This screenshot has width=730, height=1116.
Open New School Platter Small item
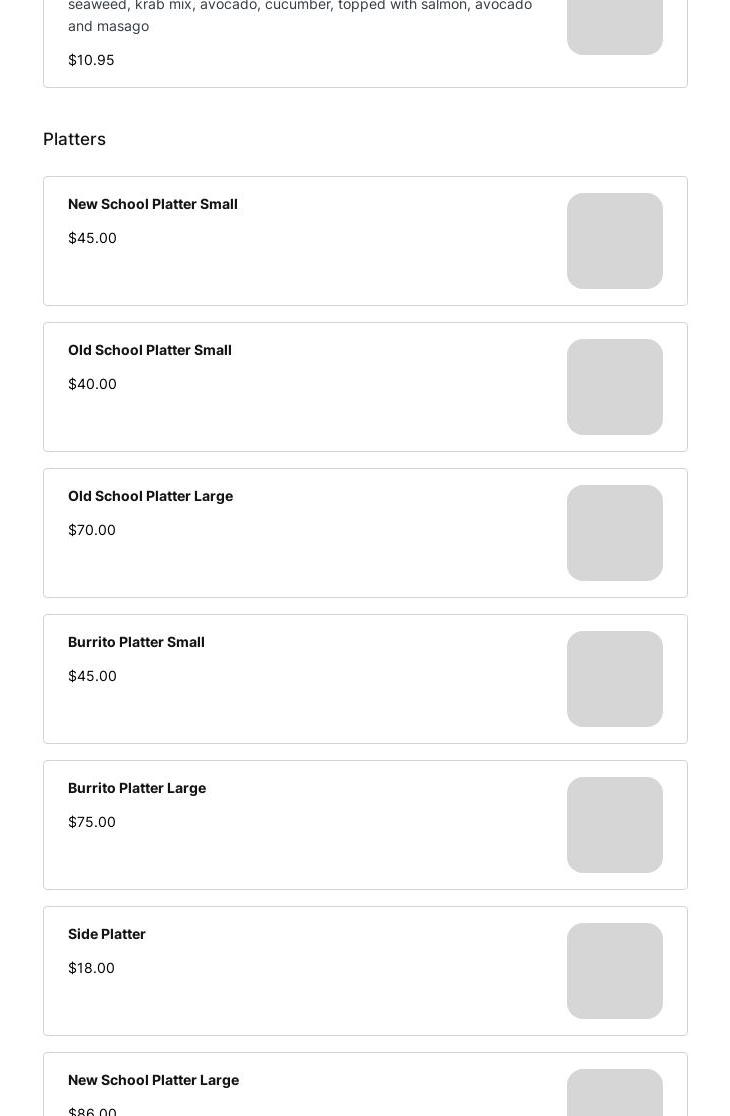tap(153, 204)
